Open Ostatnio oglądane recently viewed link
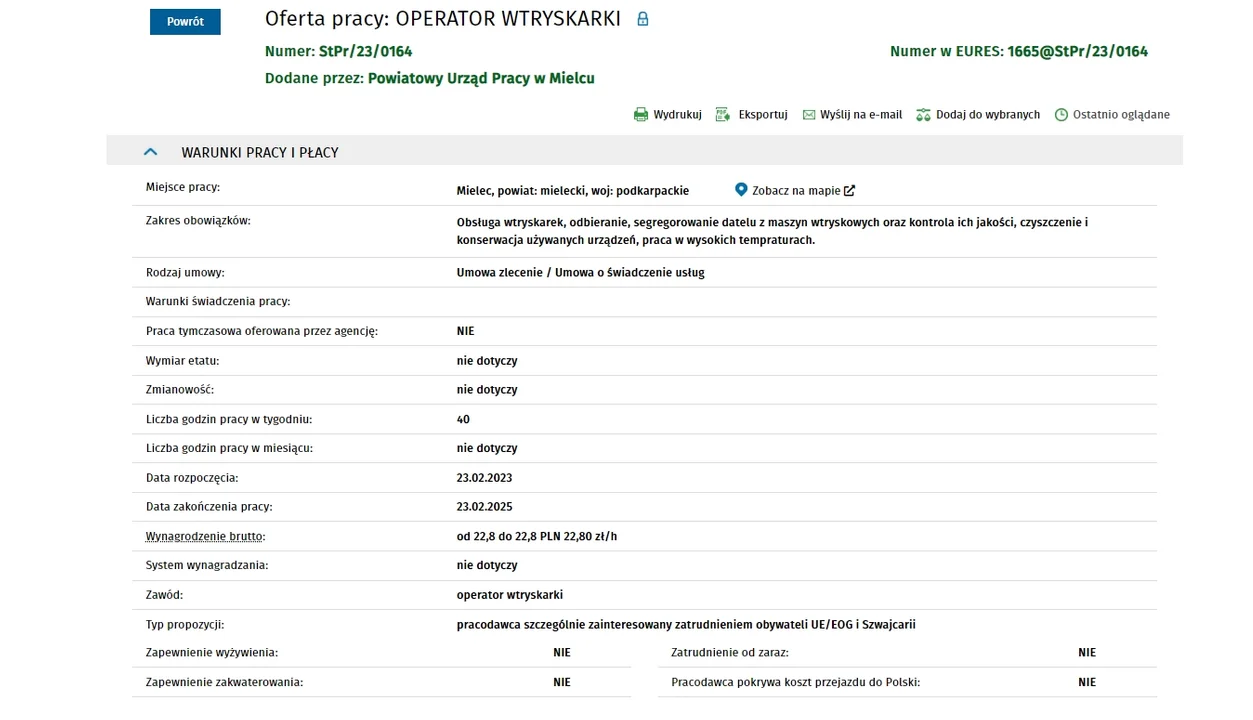 pos(1121,115)
